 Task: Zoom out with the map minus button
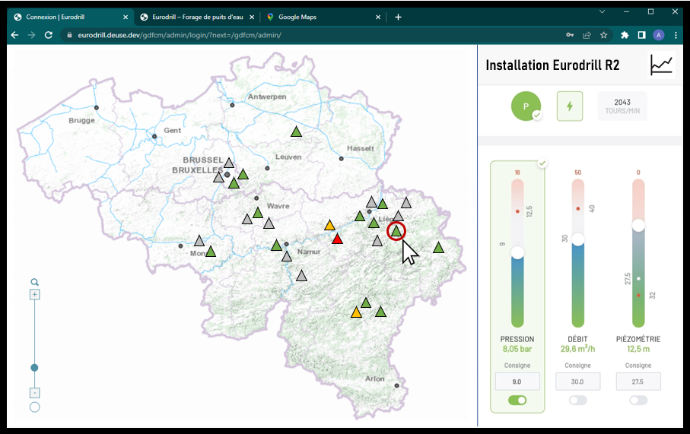pyautogui.click(x=34, y=393)
